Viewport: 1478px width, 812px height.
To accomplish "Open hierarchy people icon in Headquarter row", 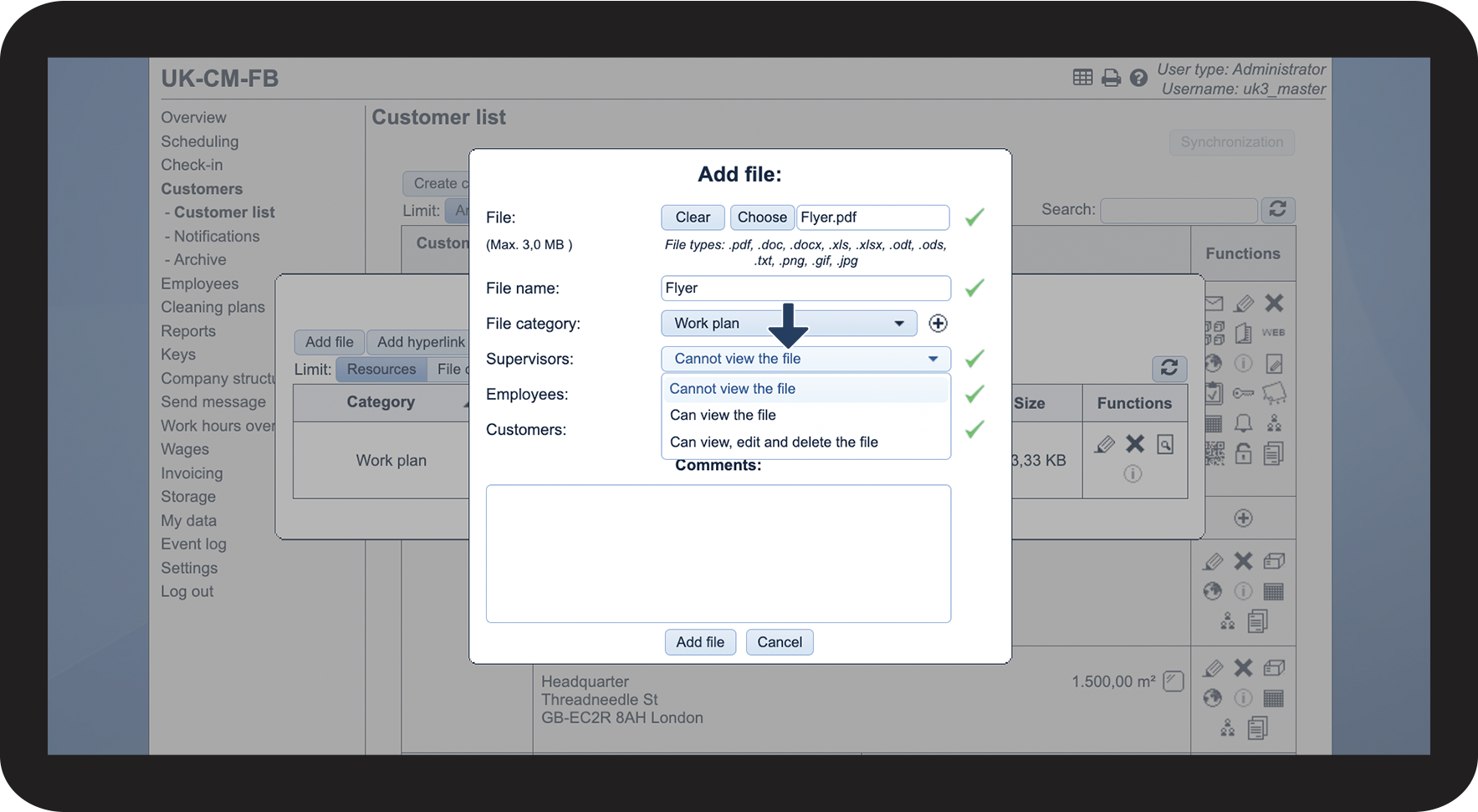I will (x=1227, y=728).
